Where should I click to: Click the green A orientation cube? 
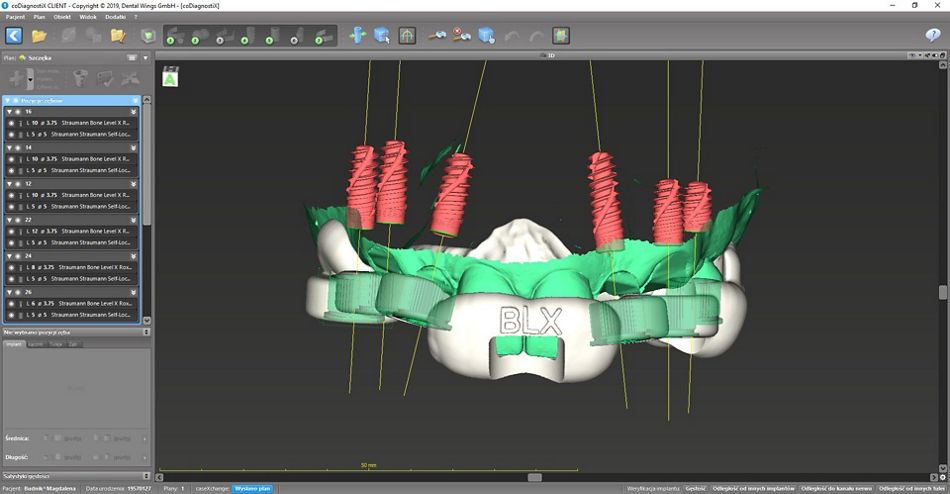point(170,76)
